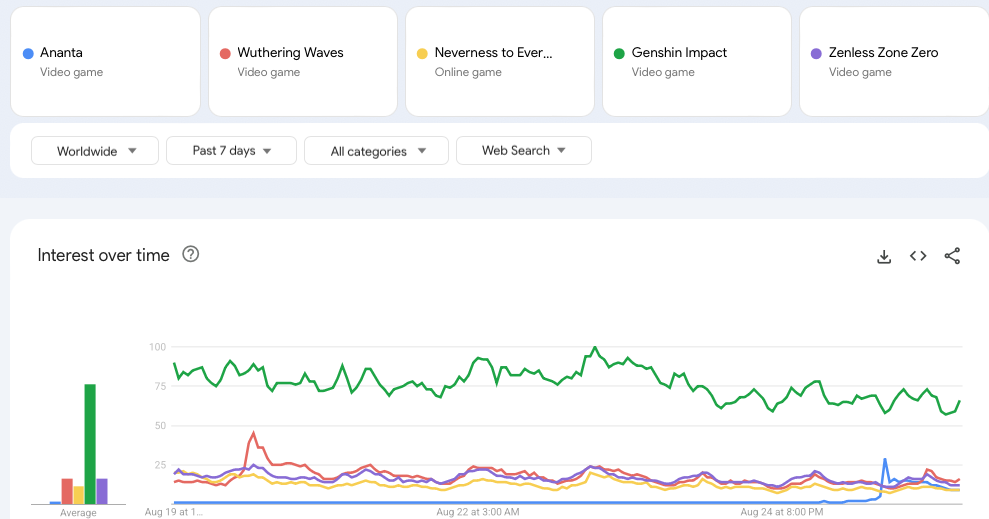Screen dimensions: 989x519
Task: Click the blue dot next to Ananta
Action: click(28, 54)
